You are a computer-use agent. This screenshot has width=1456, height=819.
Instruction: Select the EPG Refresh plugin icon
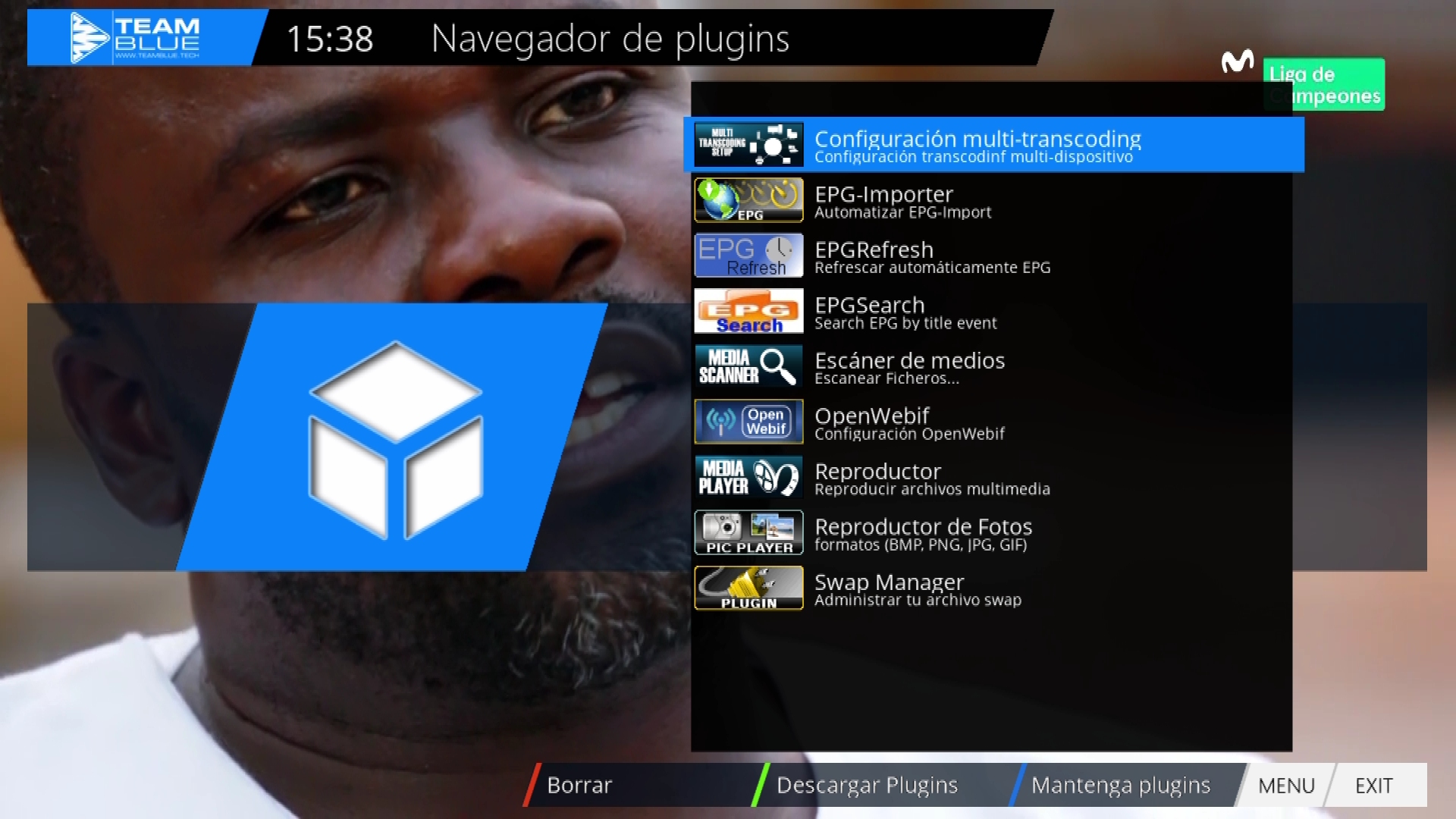pos(748,256)
